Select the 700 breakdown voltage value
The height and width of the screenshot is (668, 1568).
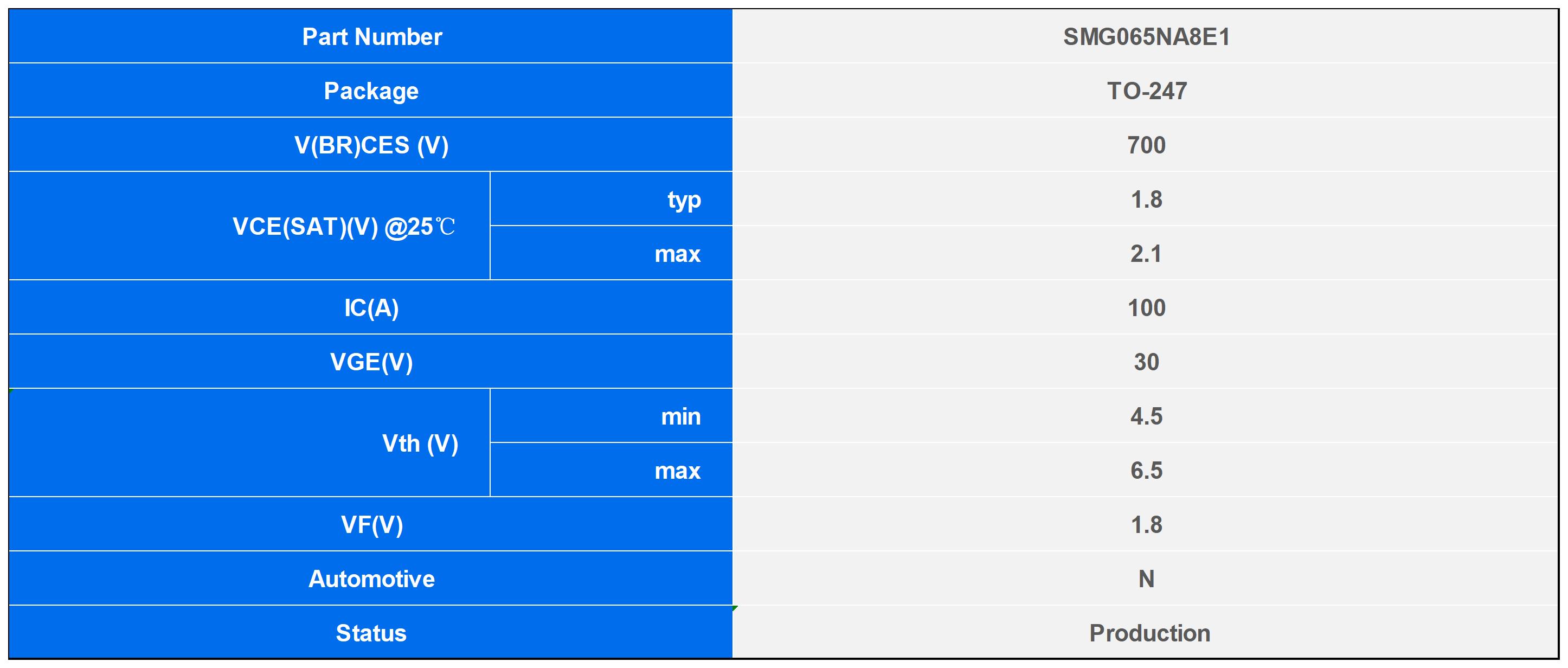1146,145
